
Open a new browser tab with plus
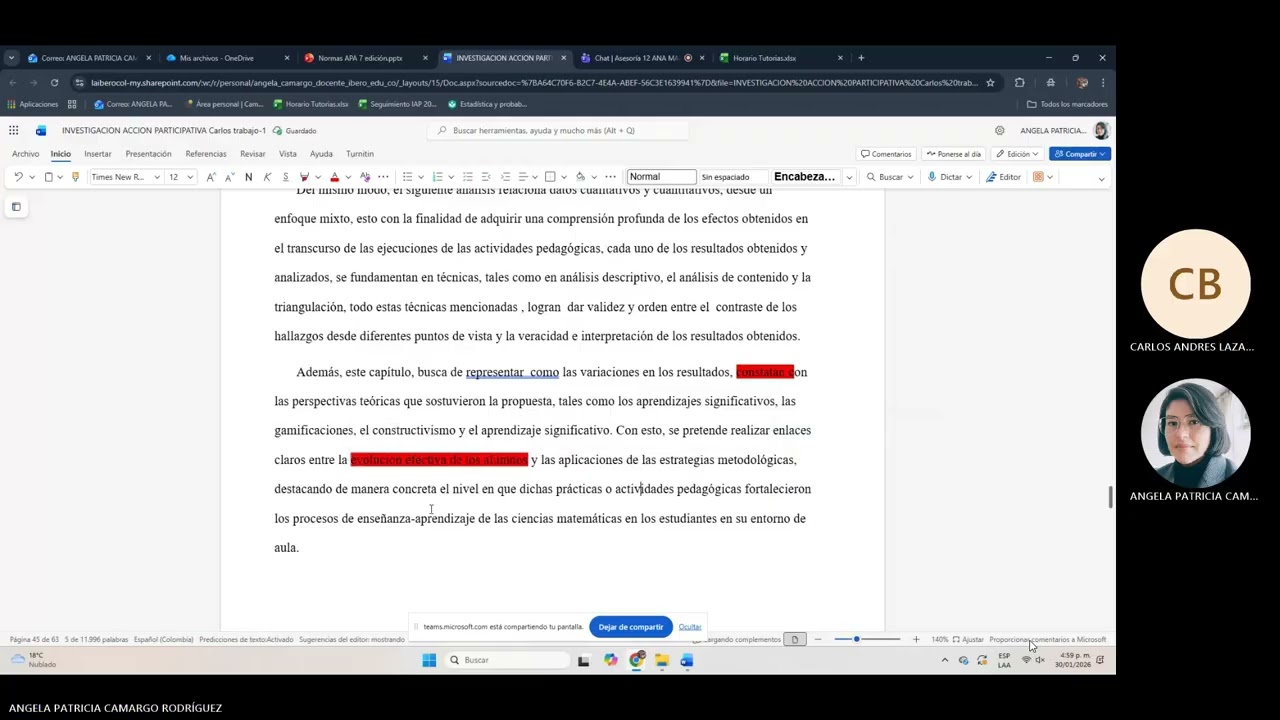pos(861,58)
